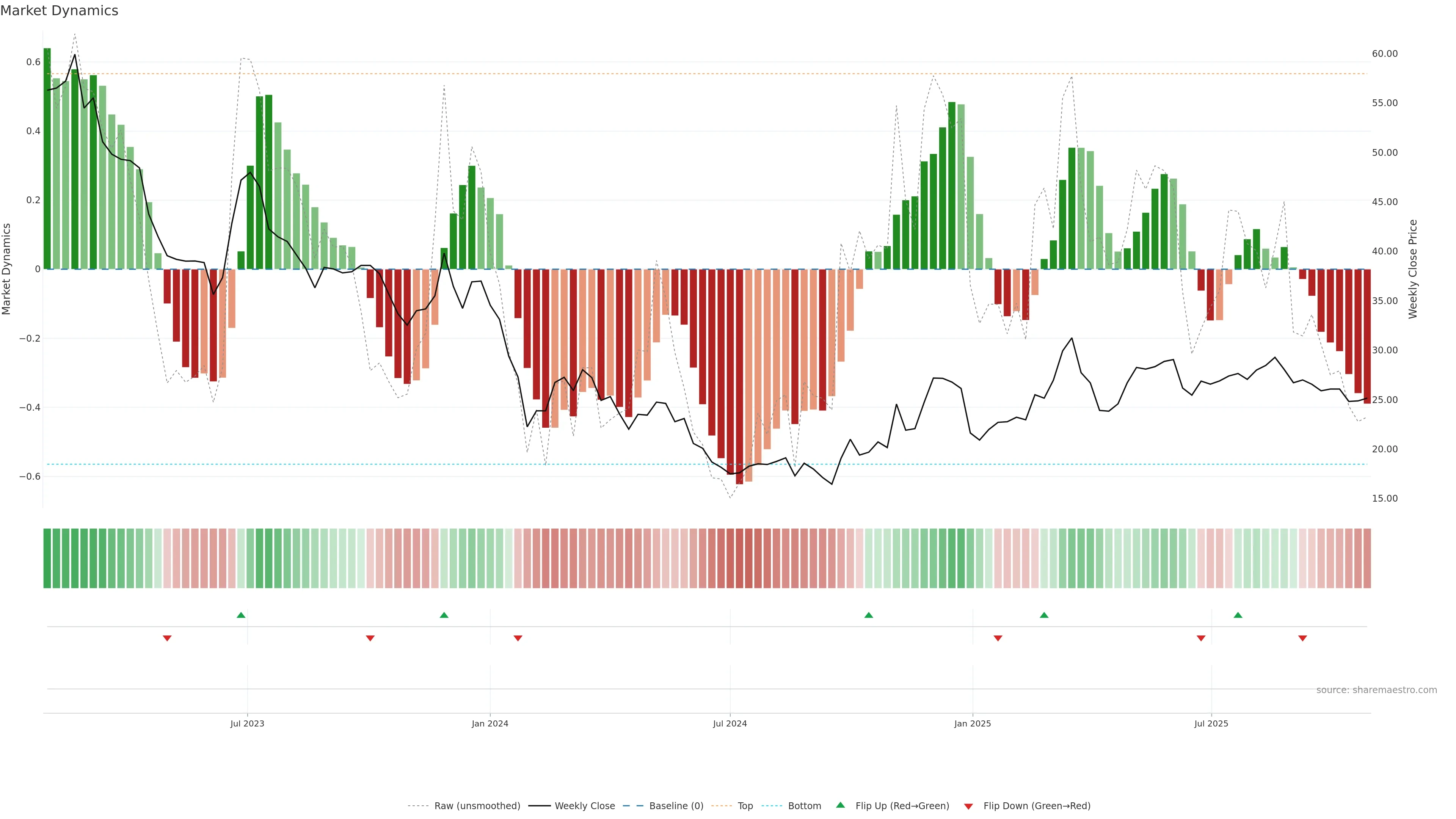Click the green flip-up triangle just before Jan 2024
The image size is (1456, 819).
pyautogui.click(x=444, y=615)
